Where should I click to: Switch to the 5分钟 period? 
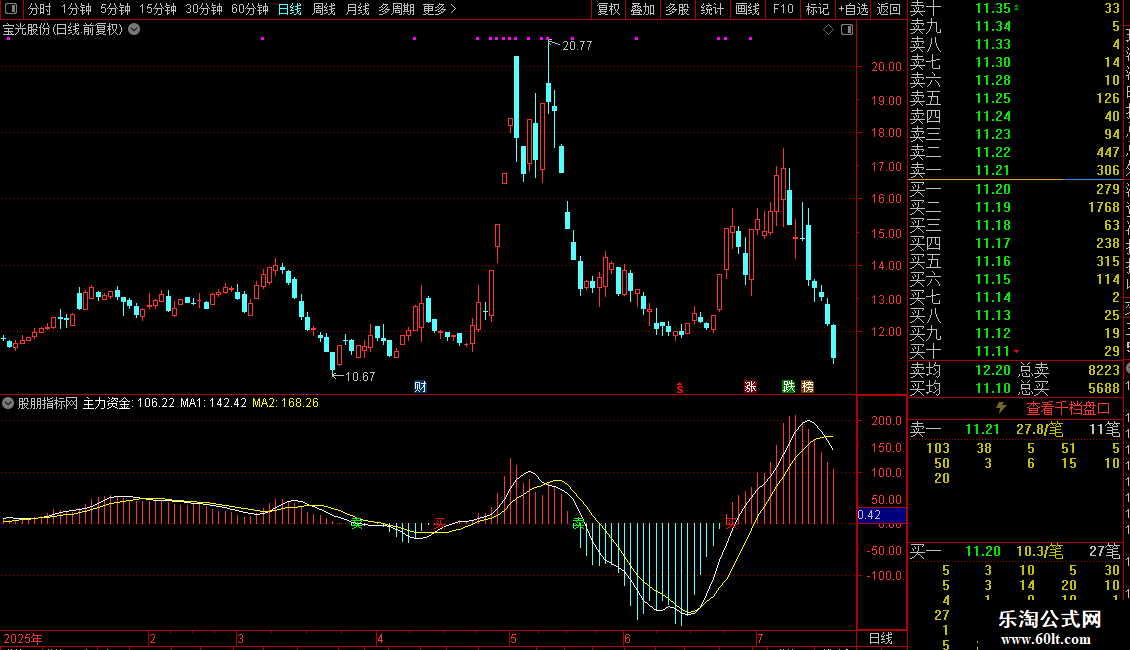pyautogui.click(x=115, y=9)
